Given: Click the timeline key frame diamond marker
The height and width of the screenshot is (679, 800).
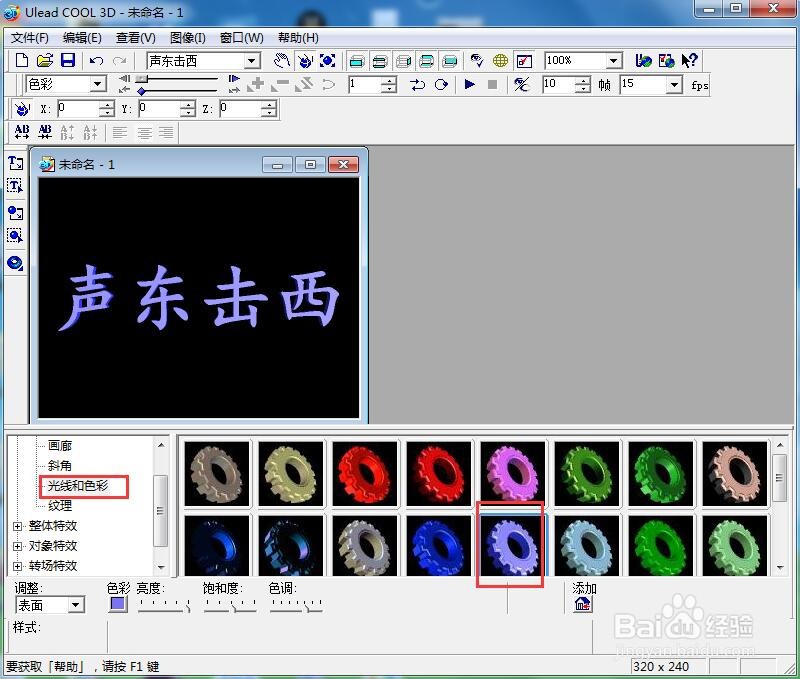Looking at the screenshot, I should coord(141,91).
